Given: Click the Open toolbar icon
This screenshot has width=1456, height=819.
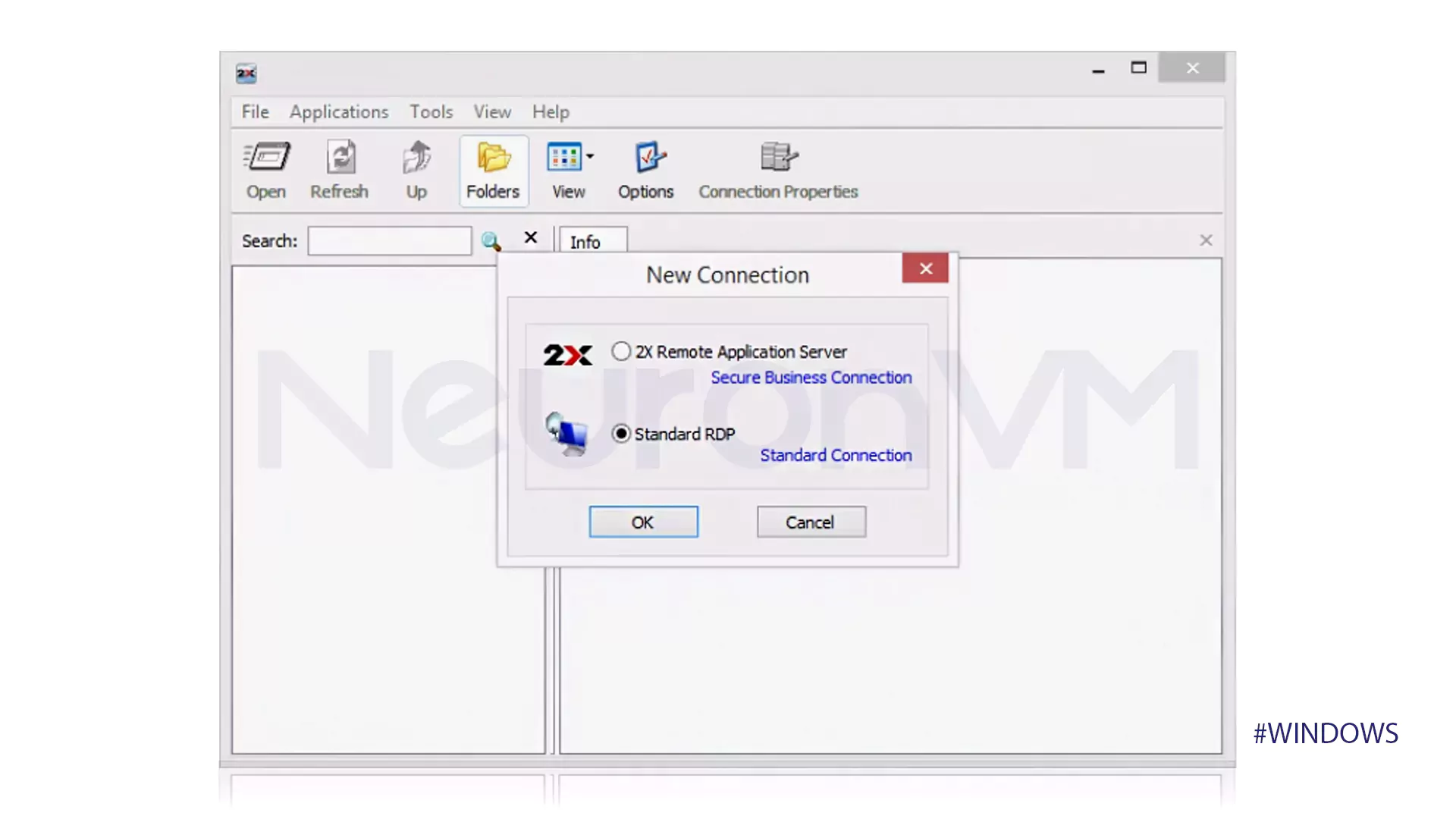Looking at the screenshot, I should [266, 170].
